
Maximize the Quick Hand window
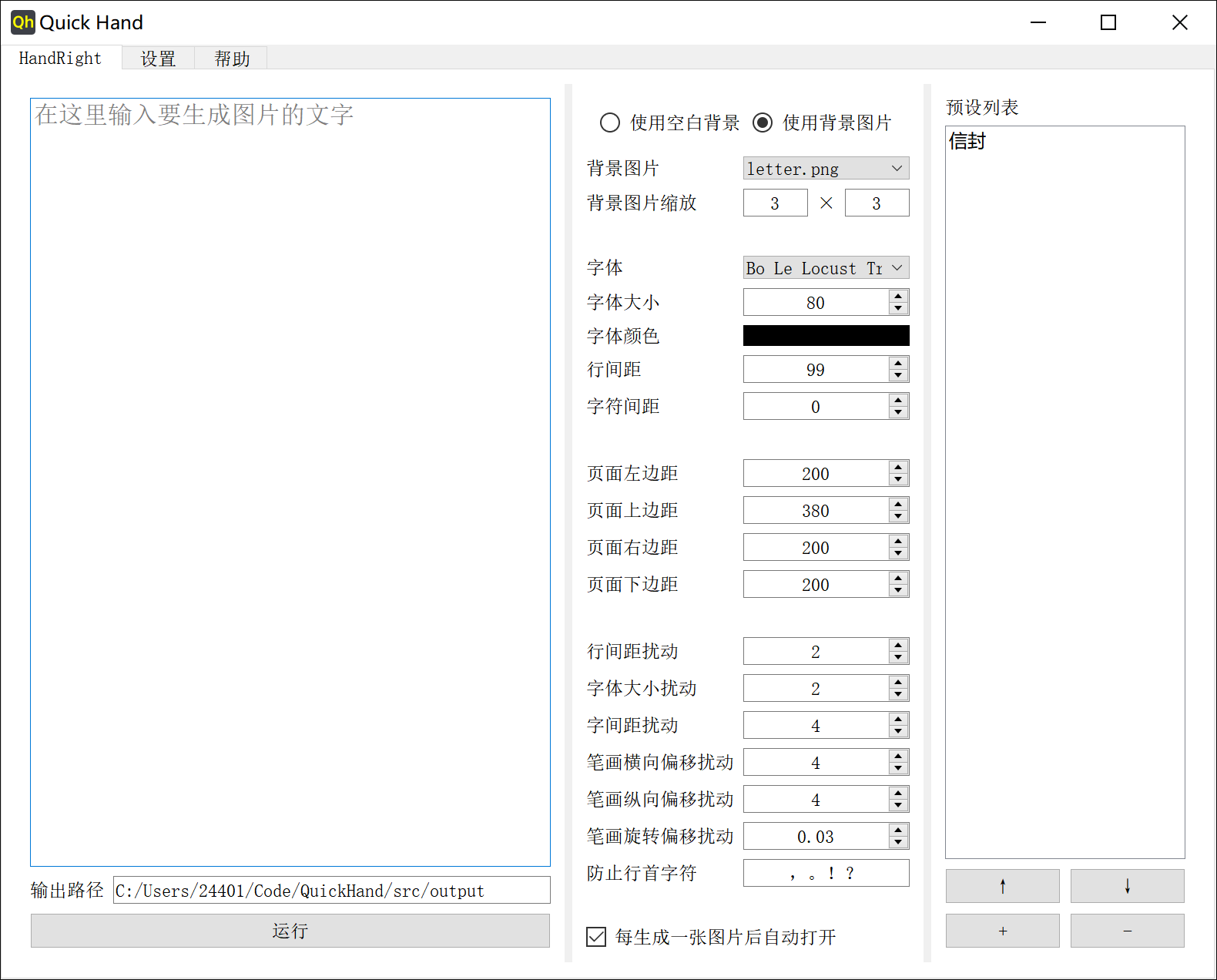[x=1108, y=22]
